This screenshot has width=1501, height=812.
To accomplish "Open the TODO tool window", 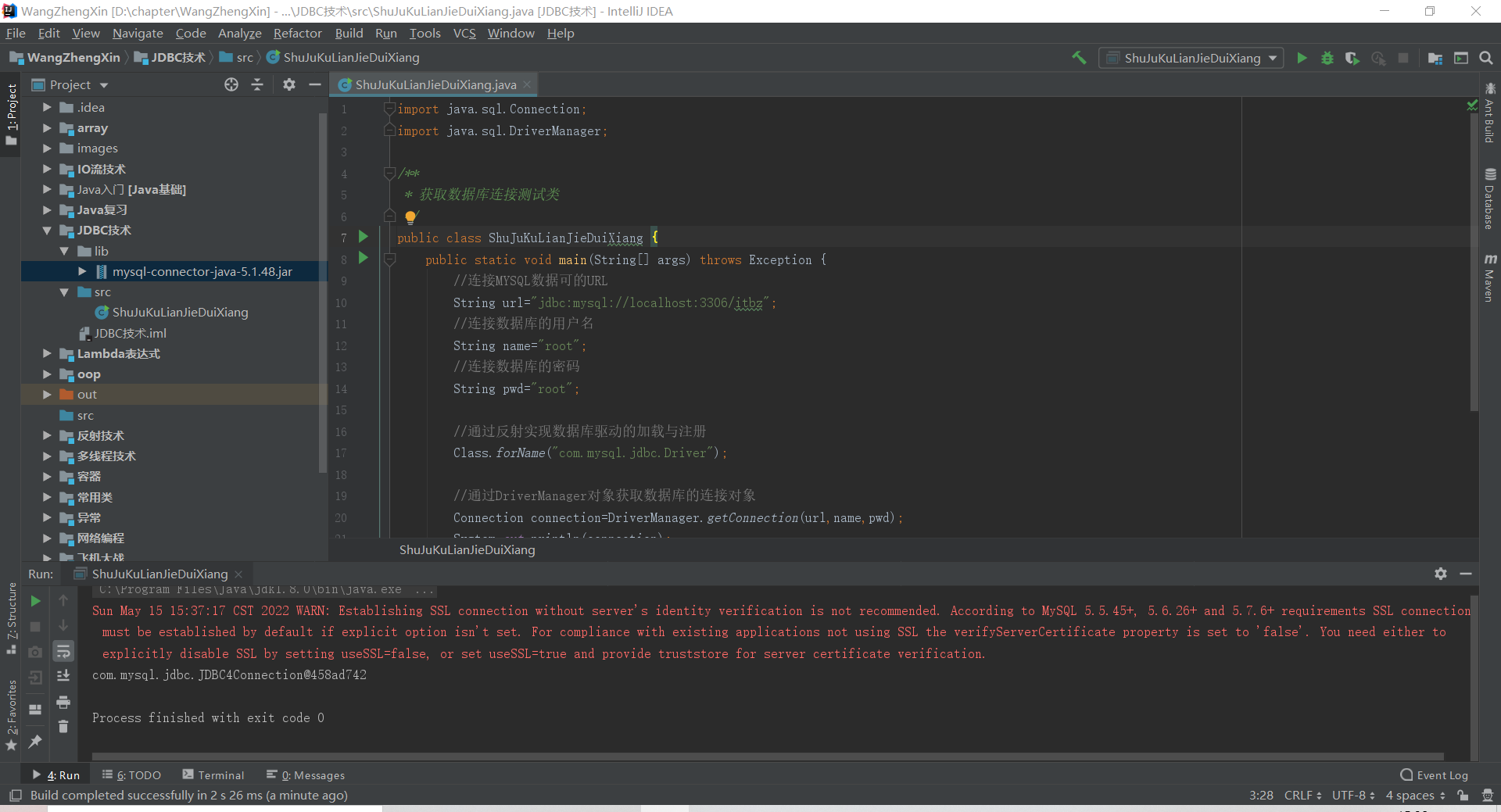I will point(131,774).
